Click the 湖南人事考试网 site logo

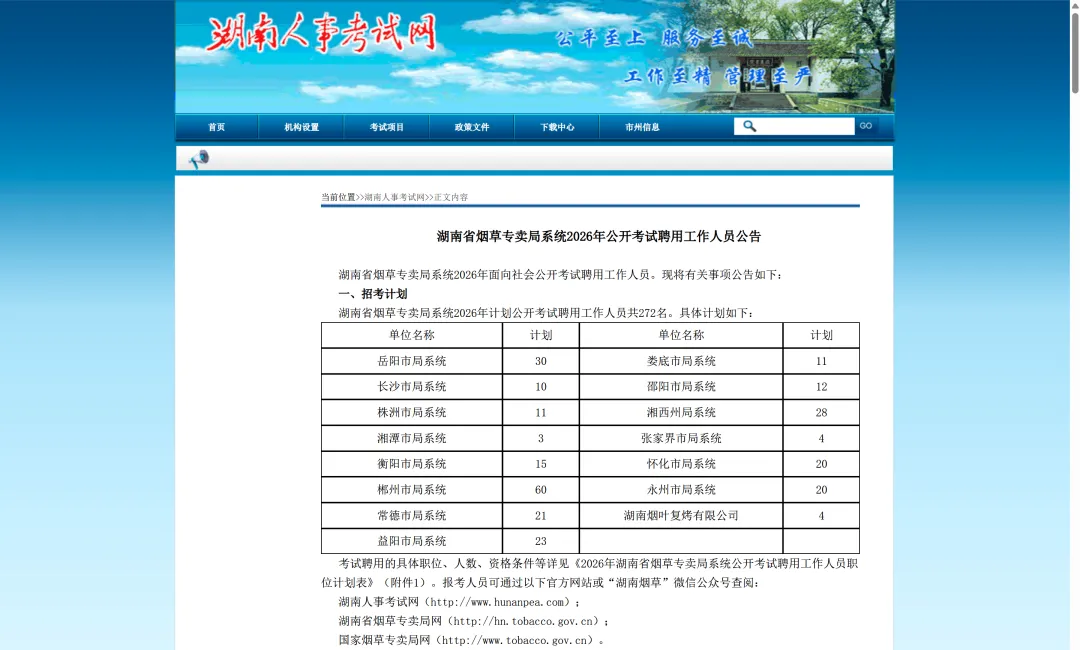(321, 33)
